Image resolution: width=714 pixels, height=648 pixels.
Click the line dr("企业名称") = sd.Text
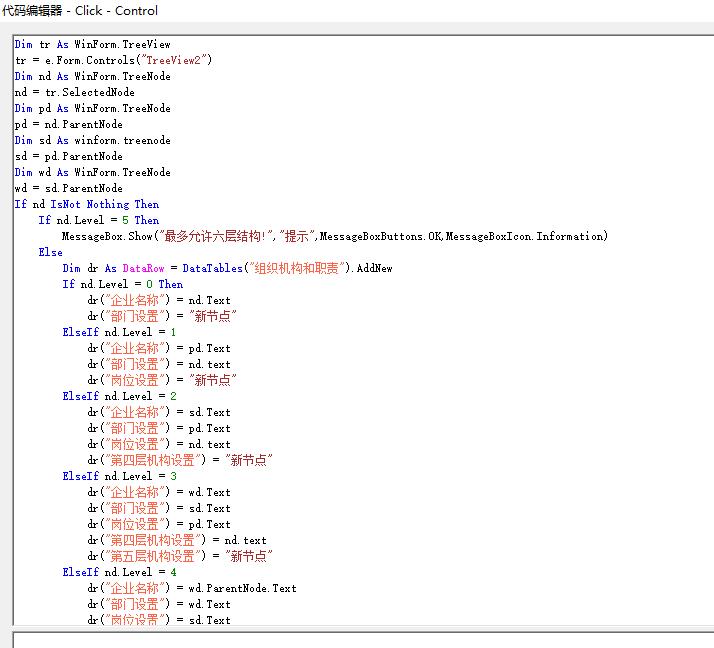click(x=159, y=412)
